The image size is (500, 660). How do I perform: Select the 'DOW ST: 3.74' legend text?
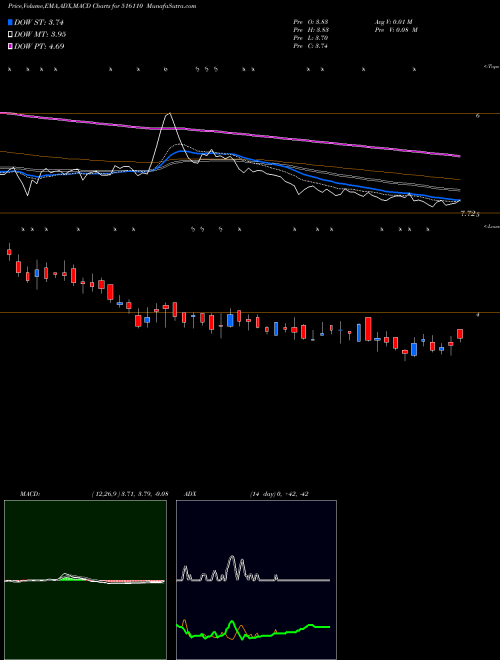coord(39,22)
